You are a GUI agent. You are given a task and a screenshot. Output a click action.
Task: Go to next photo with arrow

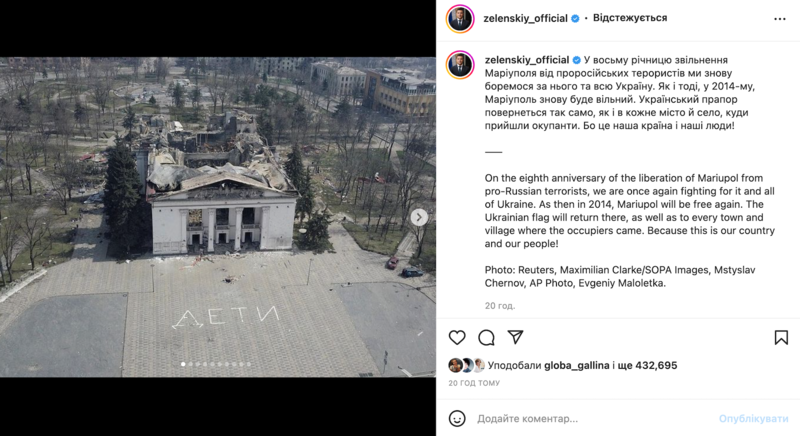click(x=419, y=217)
